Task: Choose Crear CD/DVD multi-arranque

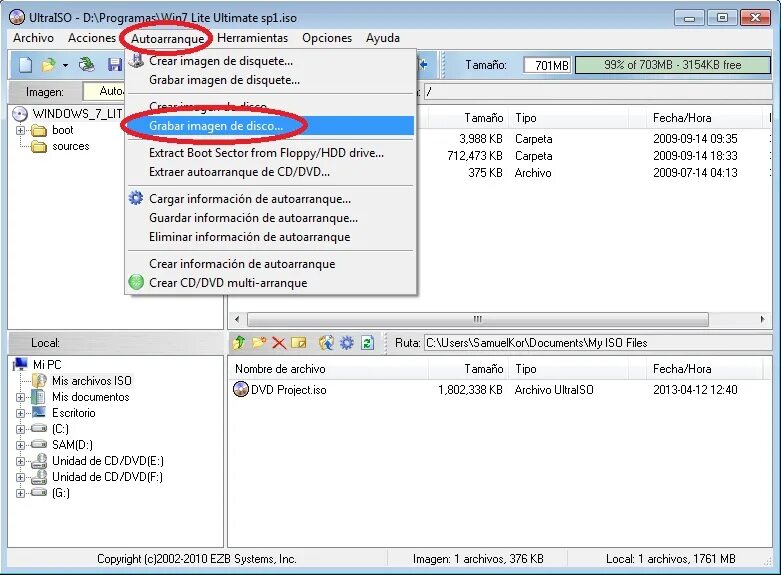Action: point(270,283)
